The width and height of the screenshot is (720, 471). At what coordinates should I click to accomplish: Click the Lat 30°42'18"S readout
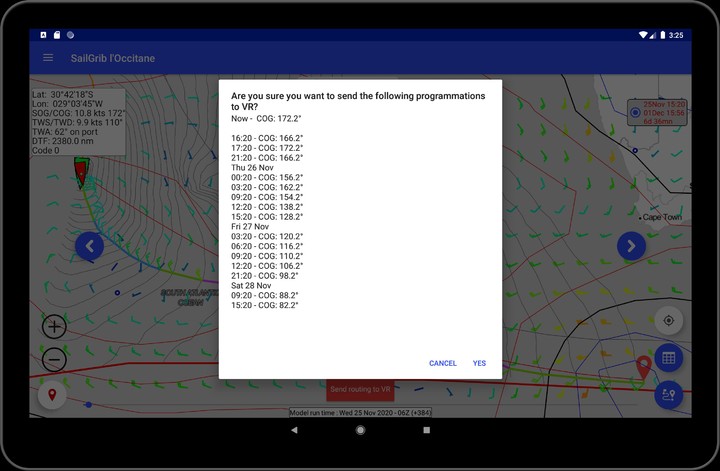click(62, 95)
